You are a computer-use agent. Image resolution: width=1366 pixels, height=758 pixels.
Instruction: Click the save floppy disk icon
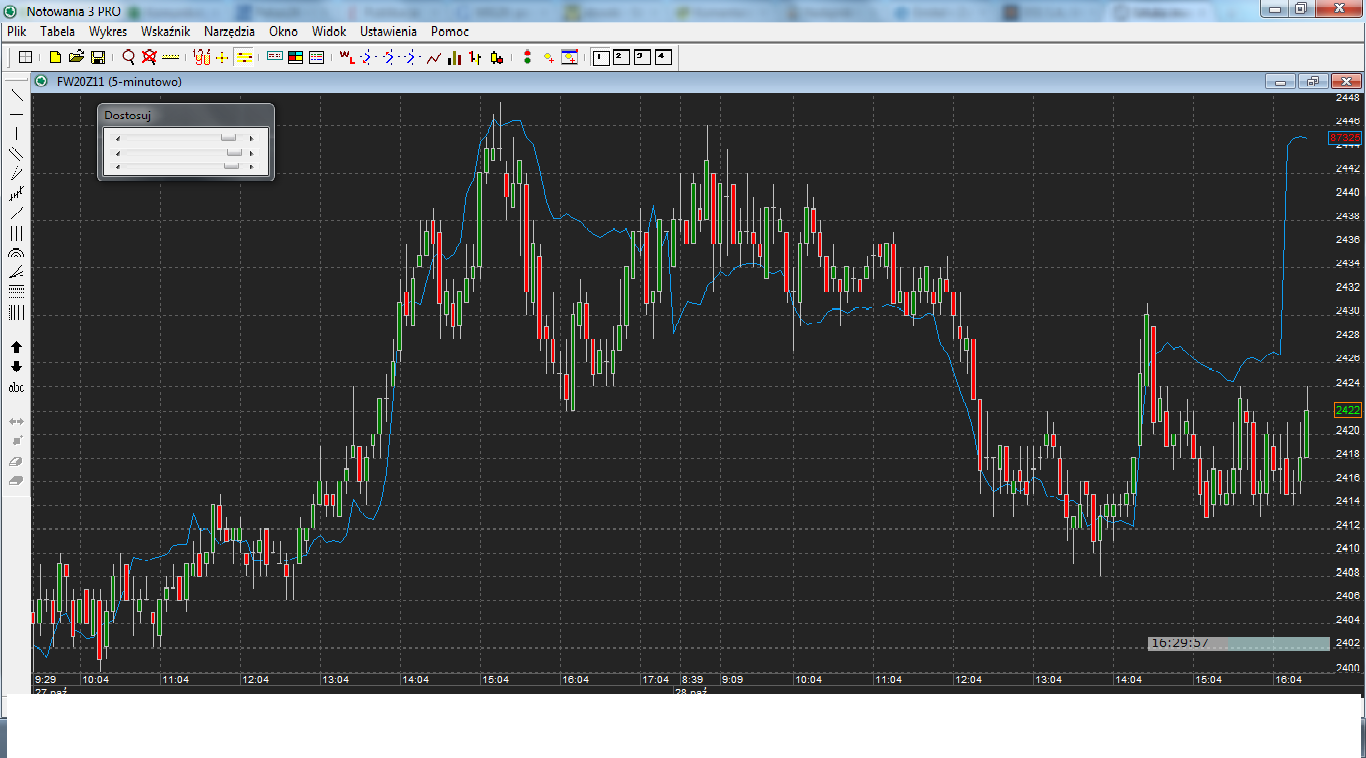(x=98, y=58)
